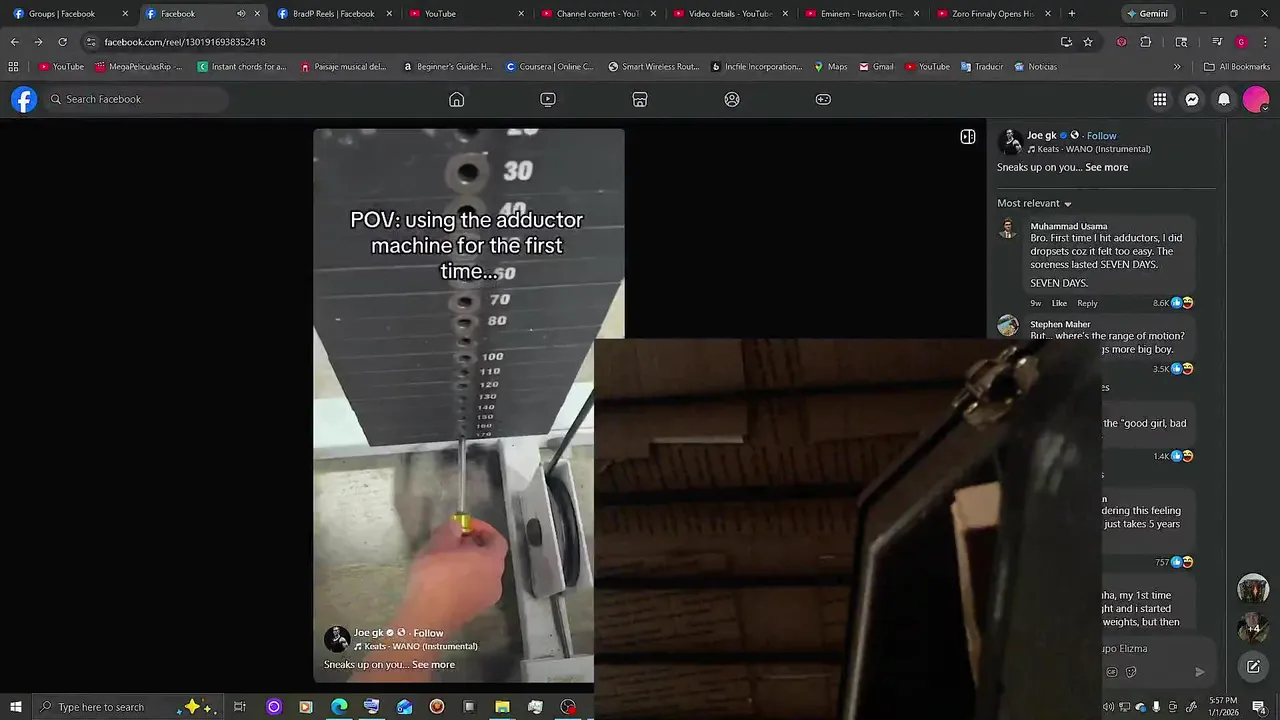This screenshot has height=720, width=1280.
Task: Open a new browser tab
Action: (x=1072, y=14)
